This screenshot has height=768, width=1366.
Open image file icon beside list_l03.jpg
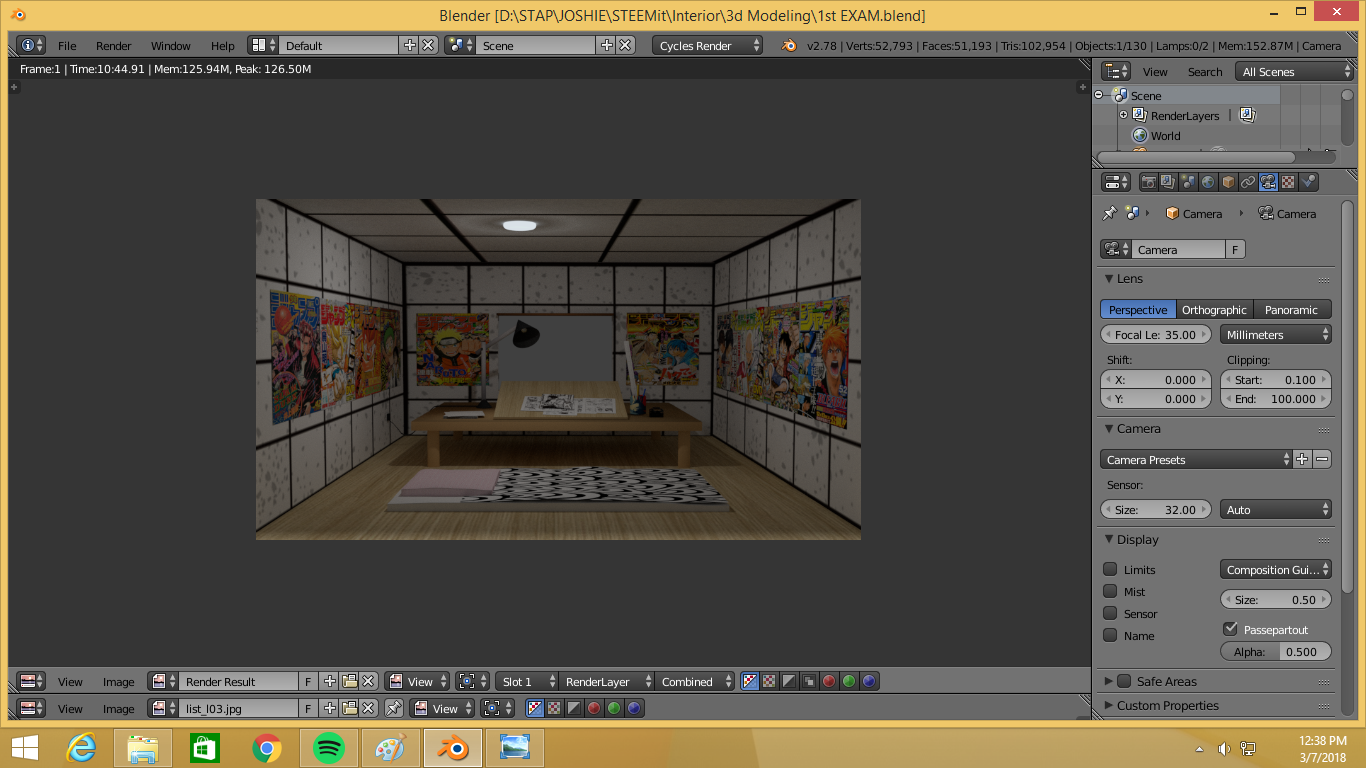pos(349,708)
